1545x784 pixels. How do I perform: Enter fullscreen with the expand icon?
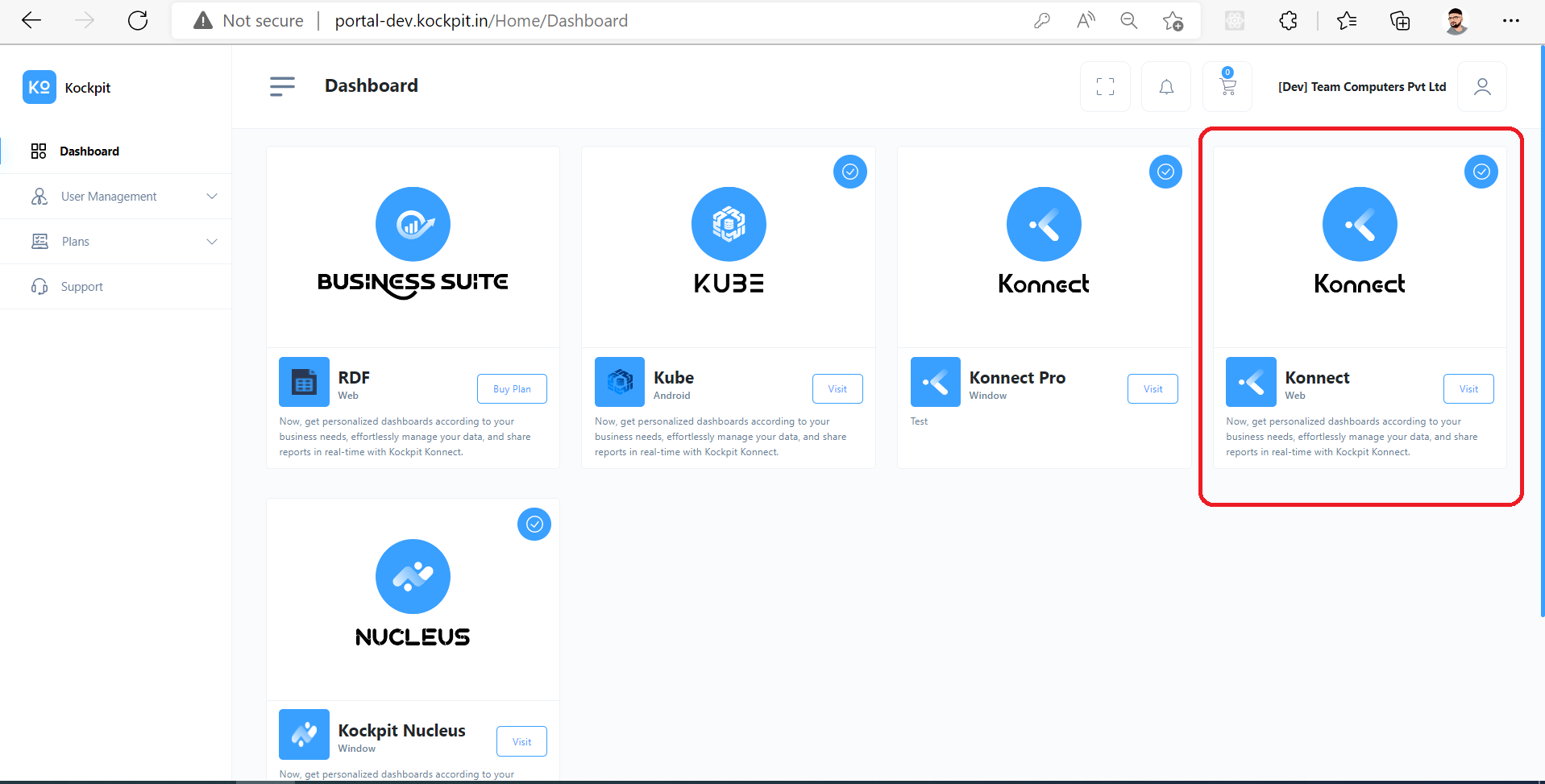click(1105, 86)
